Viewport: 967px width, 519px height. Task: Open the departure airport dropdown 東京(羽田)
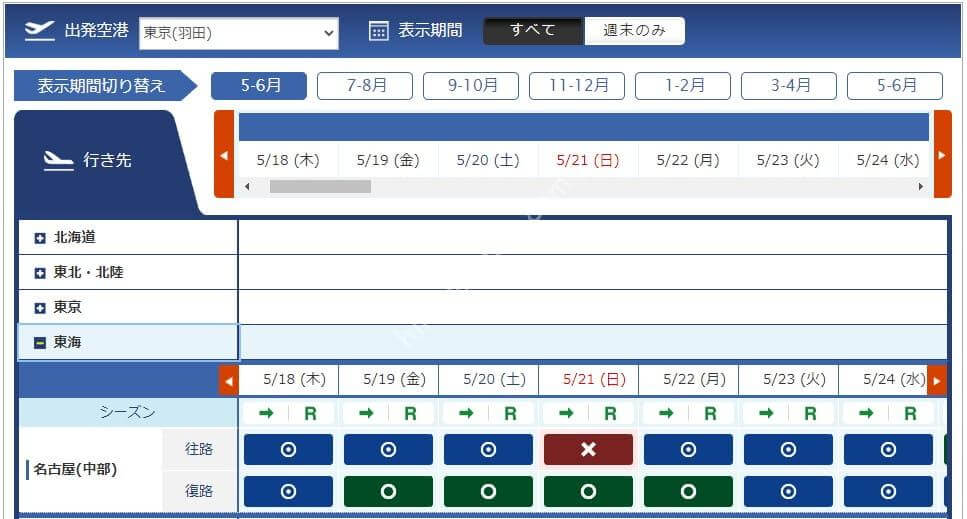(x=239, y=33)
